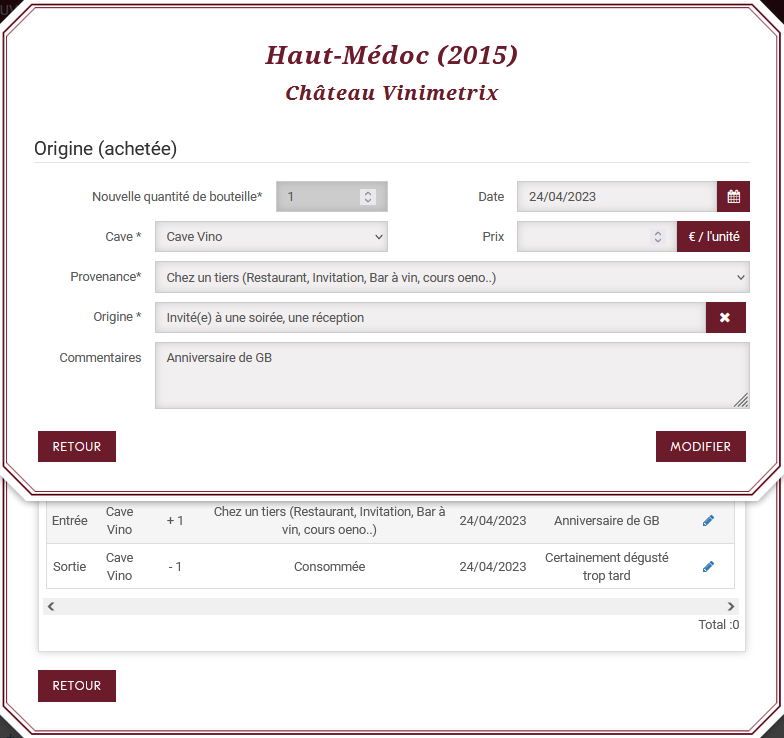Click the Origine text field
The height and width of the screenshot is (738, 784).
[x=430, y=318]
